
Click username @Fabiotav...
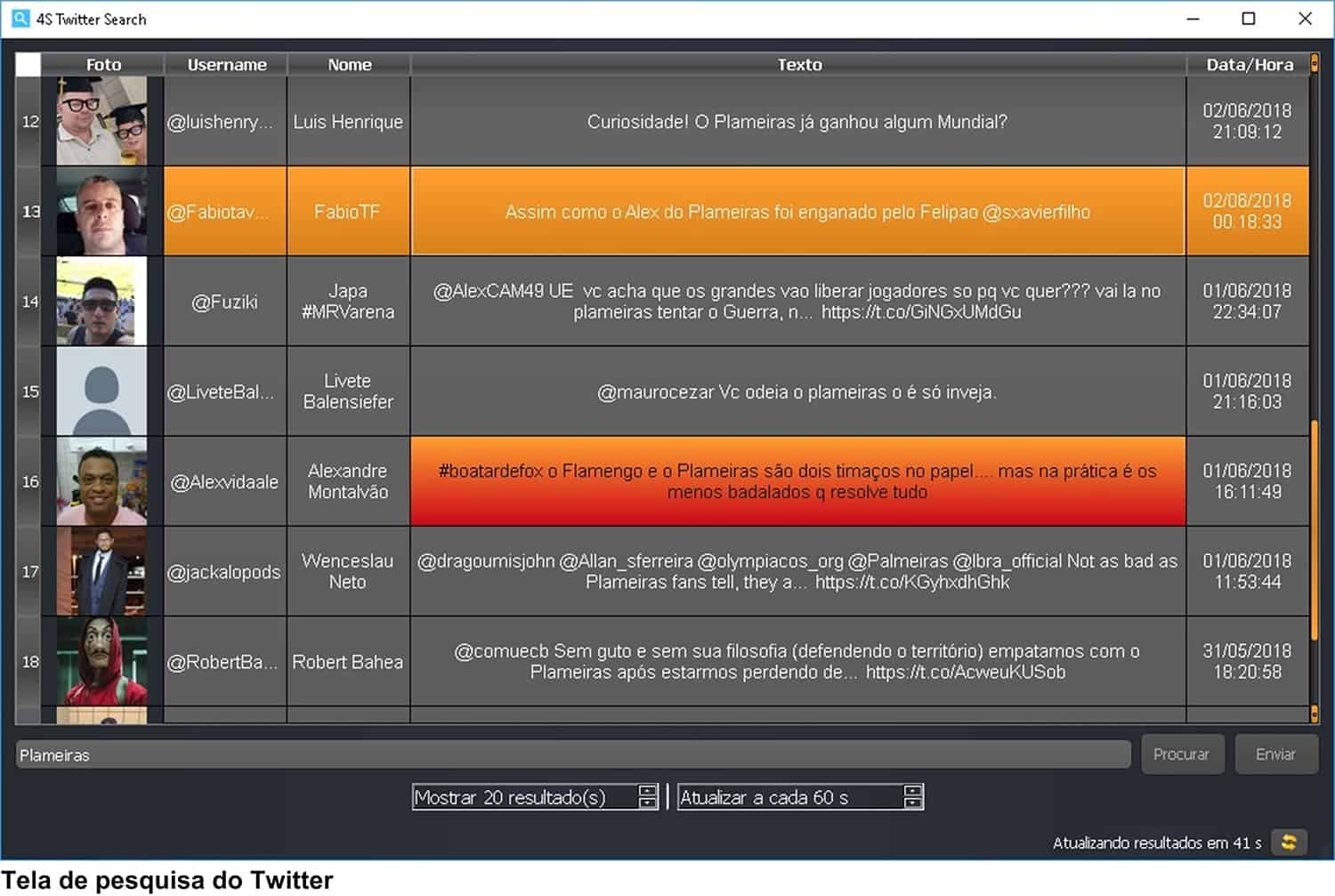pyautogui.click(x=225, y=212)
